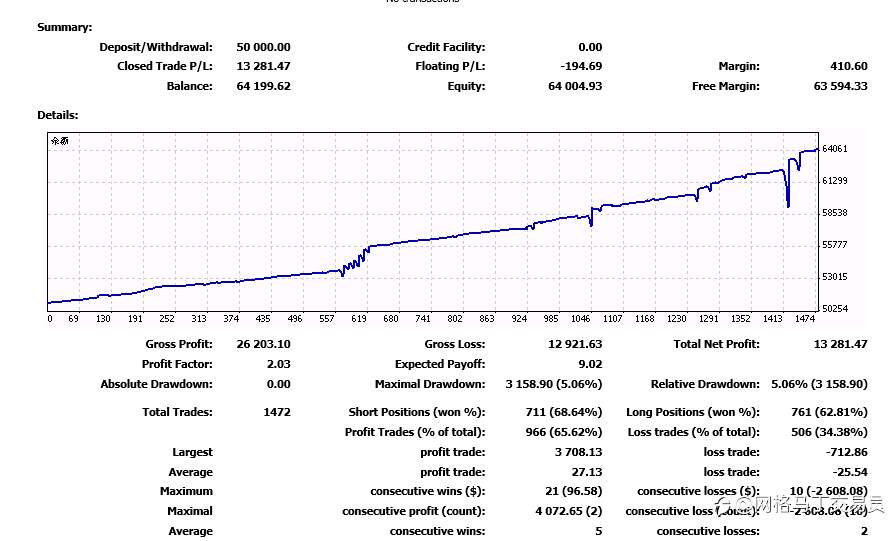Click the Credit Facility value 0.00
The width and height of the screenshot is (895, 541).
tap(590, 47)
